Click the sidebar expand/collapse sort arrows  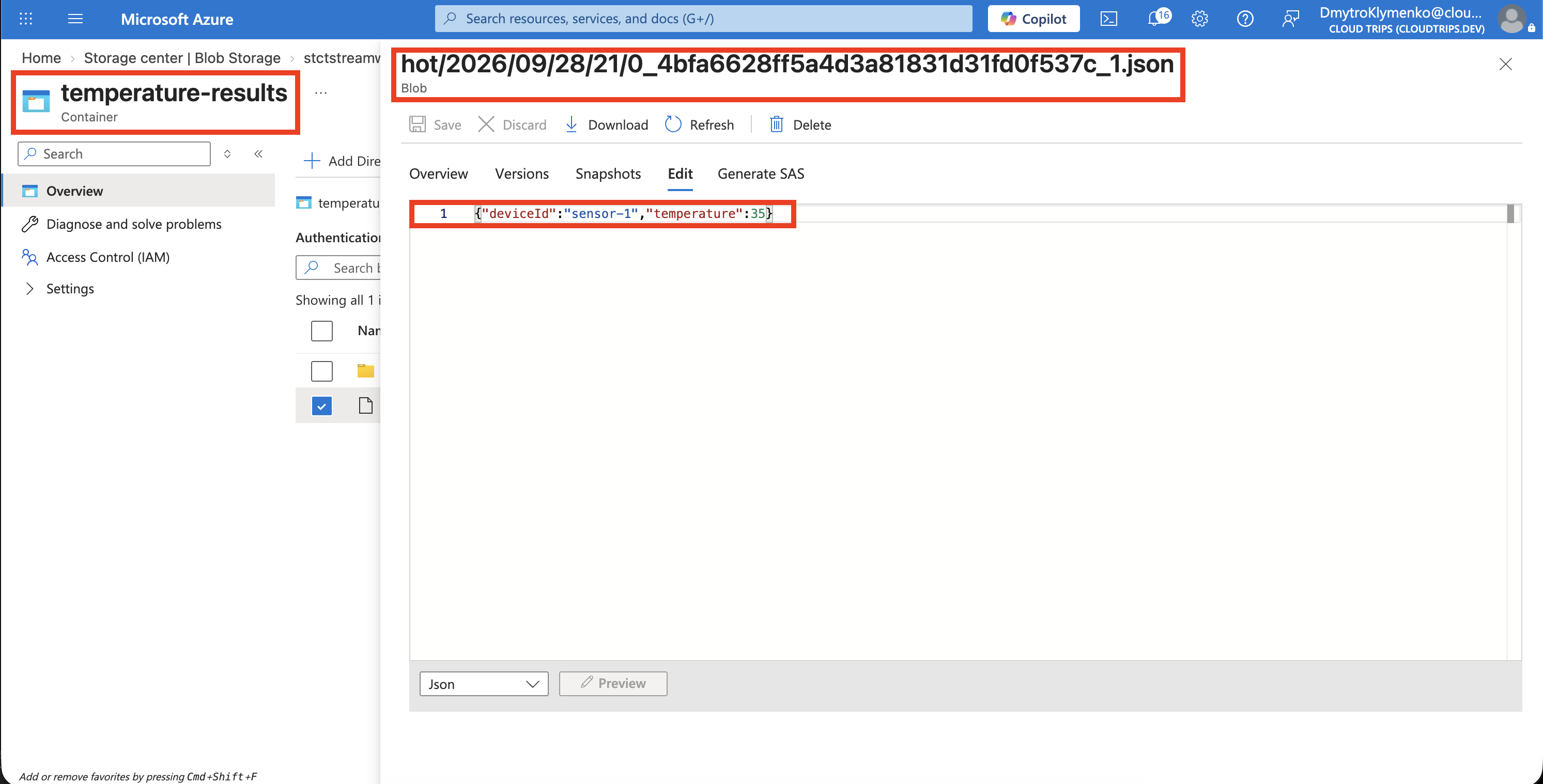point(227,154)
